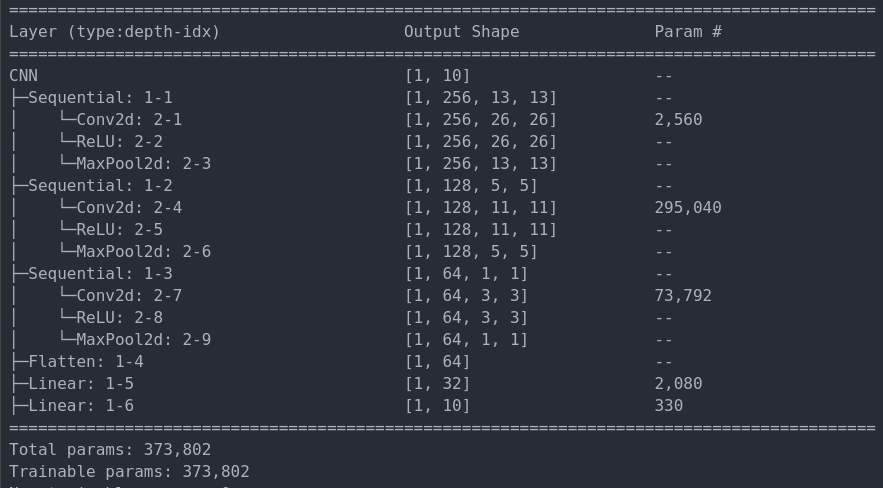Select the MaxPool2d: 2-3 layer entry
Screen dimensions: 883x488
pyautogui.click(x=143, y=164)
